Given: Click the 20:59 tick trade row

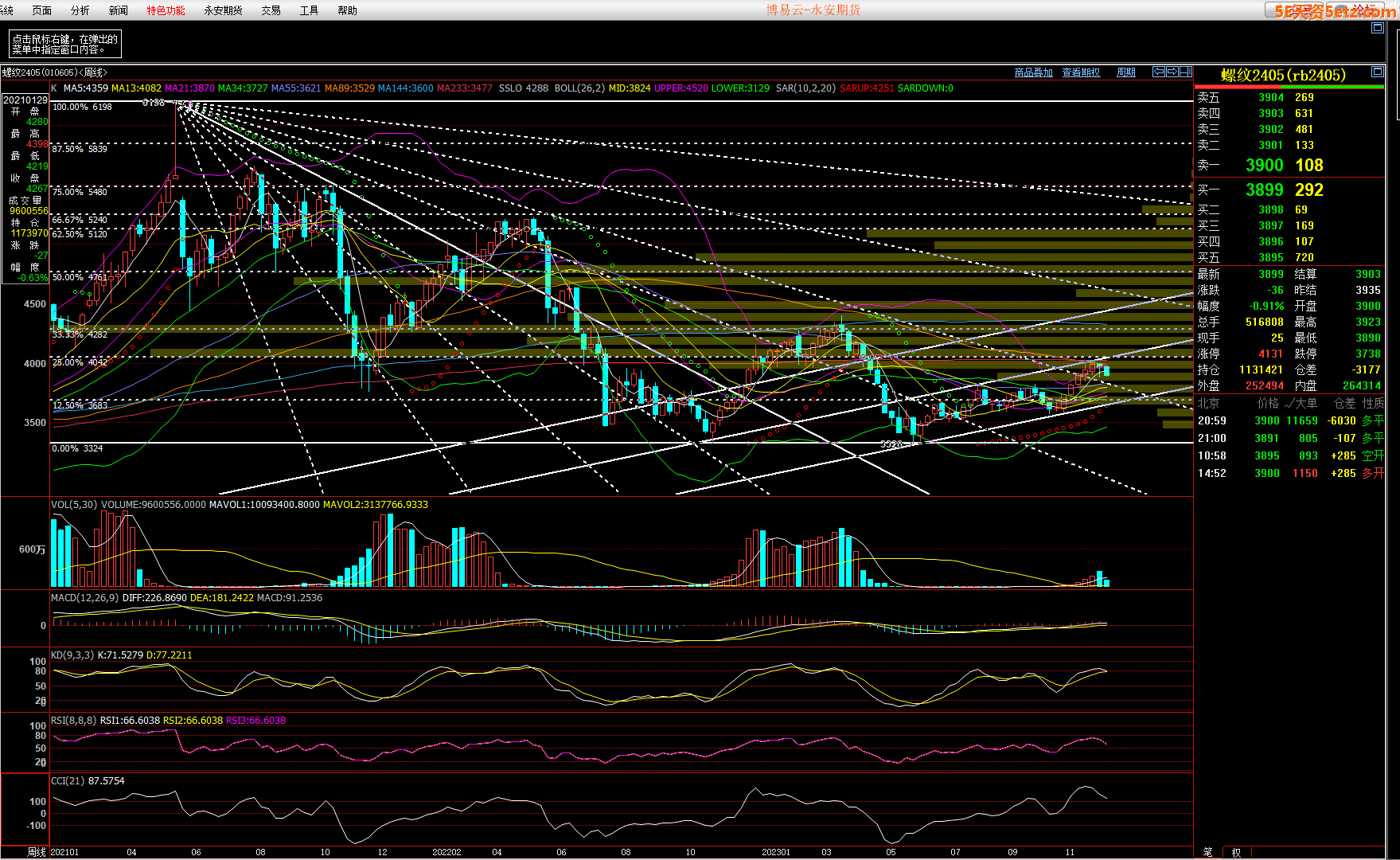Looking at the screenshot, I should (1290, 420).
